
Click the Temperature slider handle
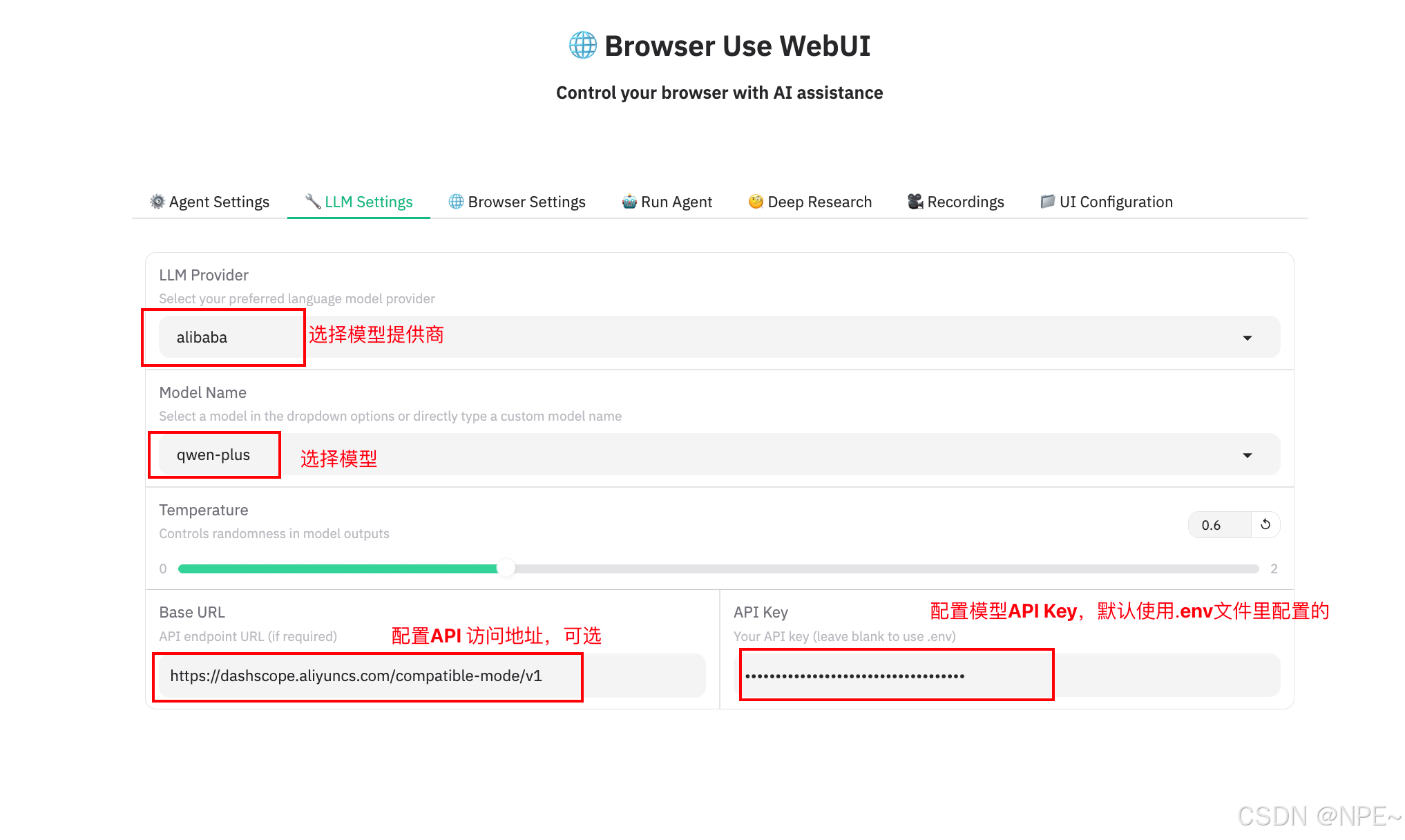coord(506,569)
